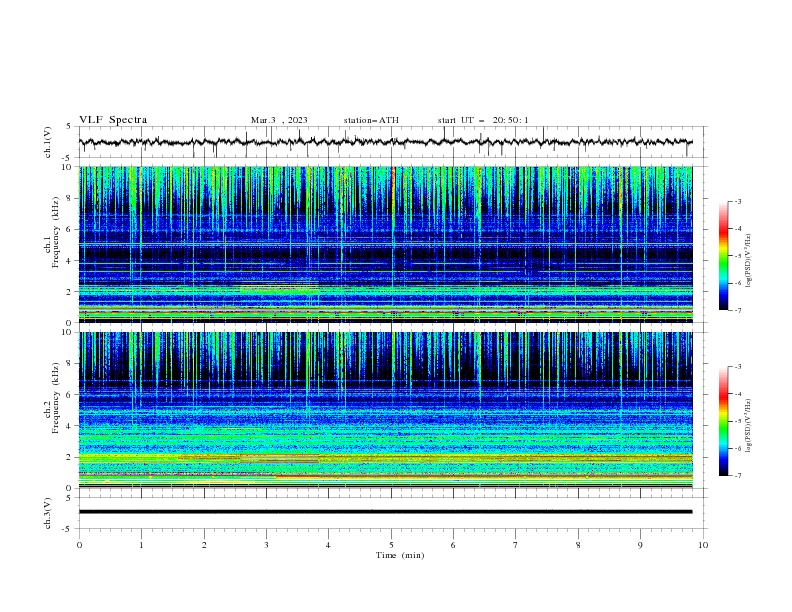This screenshot has width=792, height=612.
Task: Click the '-7' label on lower color scale
Action: coord(738,475)
